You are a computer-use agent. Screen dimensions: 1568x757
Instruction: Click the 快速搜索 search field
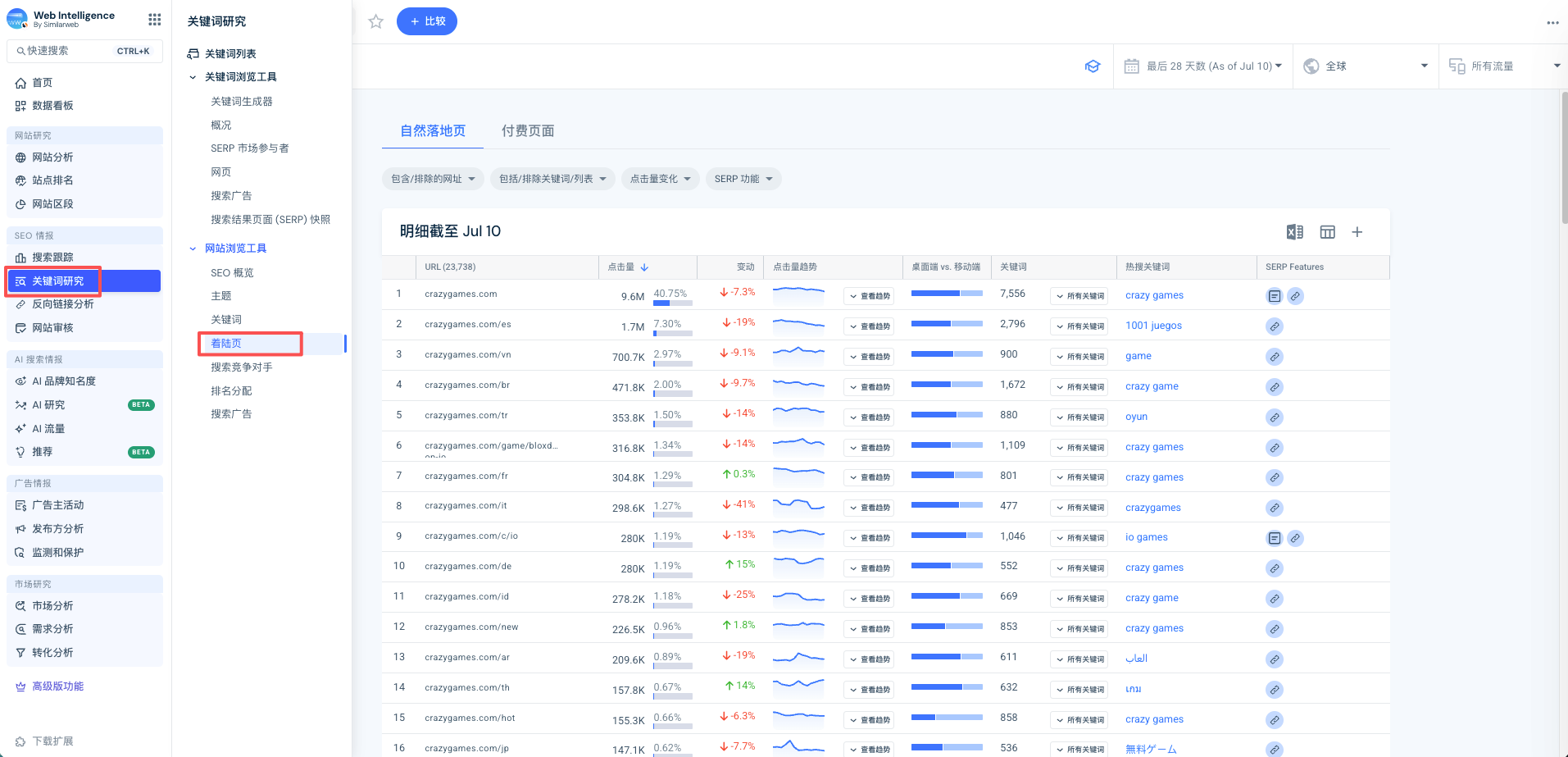(x=84, y=51)
